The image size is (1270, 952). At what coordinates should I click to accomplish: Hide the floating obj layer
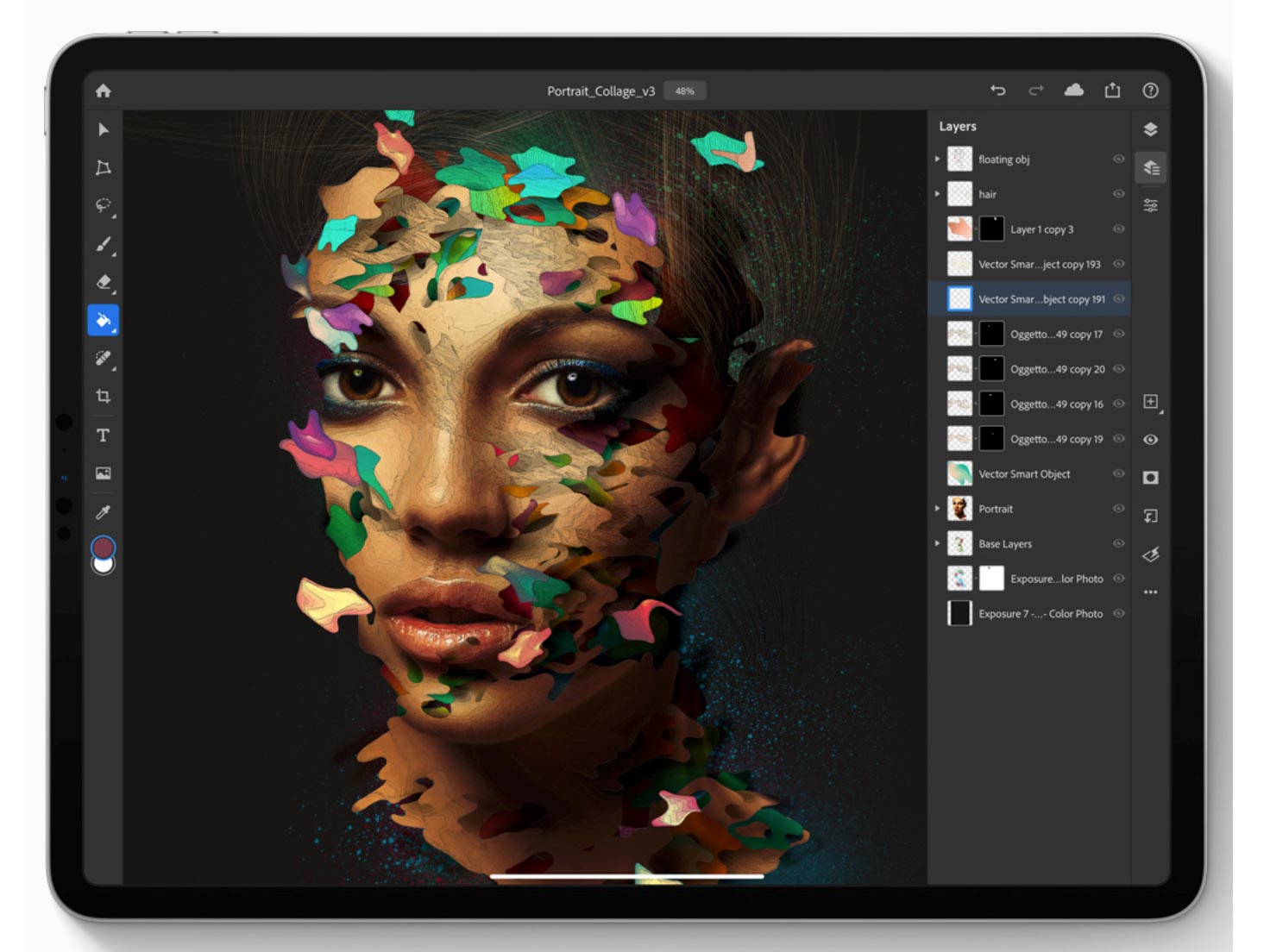(x=1118, y=160)
